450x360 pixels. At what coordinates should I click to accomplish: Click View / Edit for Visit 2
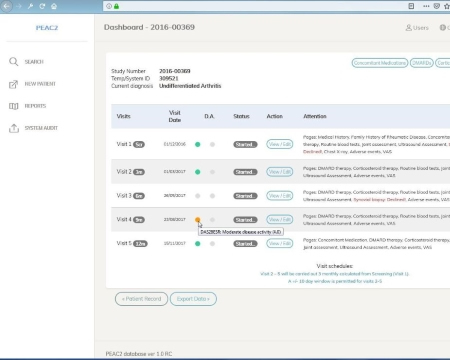[x=280, y=172]
